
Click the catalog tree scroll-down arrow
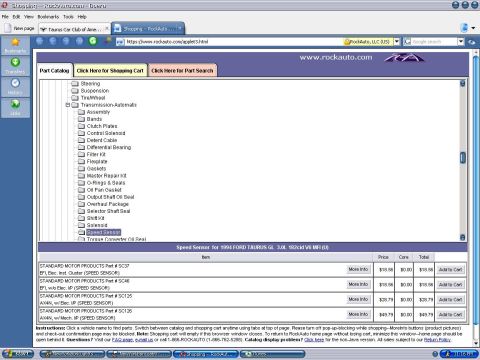[463, 237]
